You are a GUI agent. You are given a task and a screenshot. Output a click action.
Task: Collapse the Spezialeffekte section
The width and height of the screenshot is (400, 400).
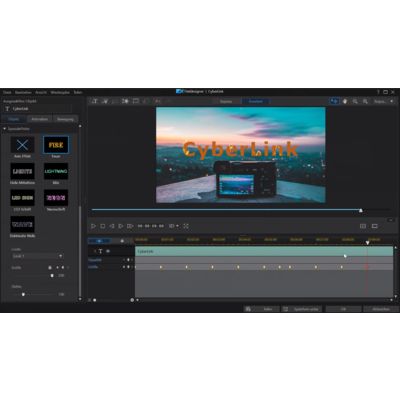pos(5,129)
